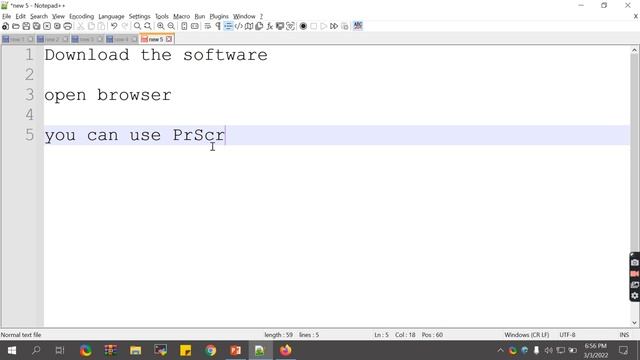The height and width of the screenshot is (360, 640).
Task: Click line number 5 in the margin
Action: 29,135
